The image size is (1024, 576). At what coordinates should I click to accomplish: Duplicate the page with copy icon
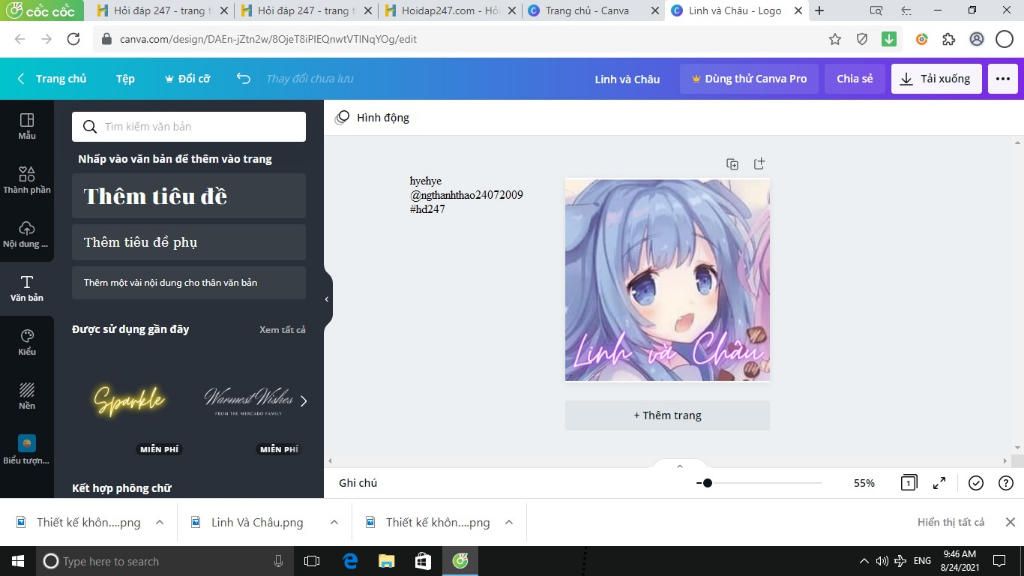click(732, 164)
